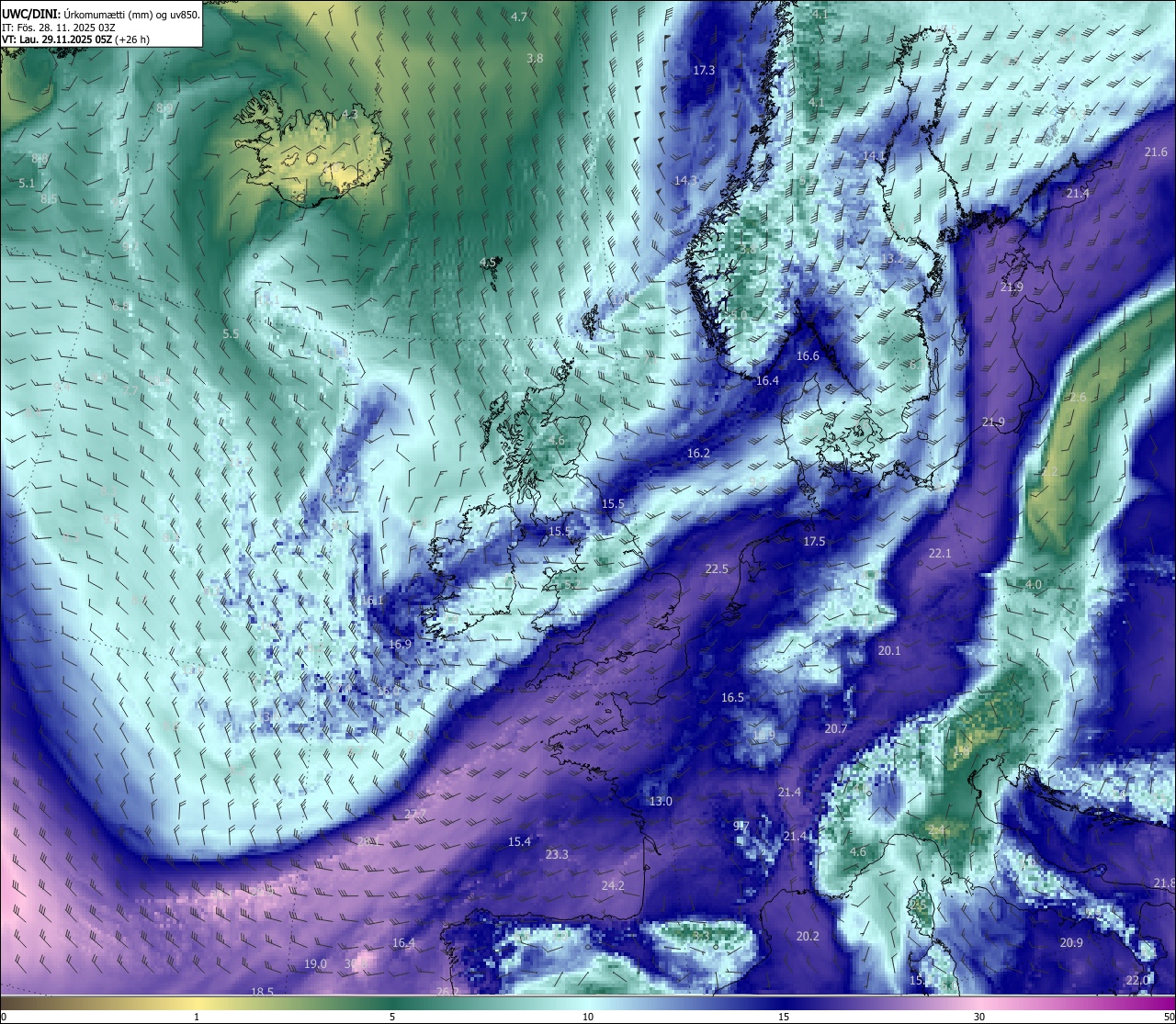Click the colour legend tick label 5
Screen dimensions: 1176x1024
pos(392,1016)
